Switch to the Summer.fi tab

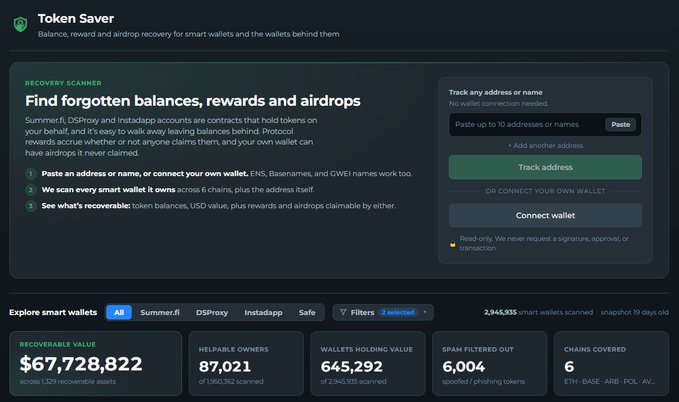(x=160, y=312)
